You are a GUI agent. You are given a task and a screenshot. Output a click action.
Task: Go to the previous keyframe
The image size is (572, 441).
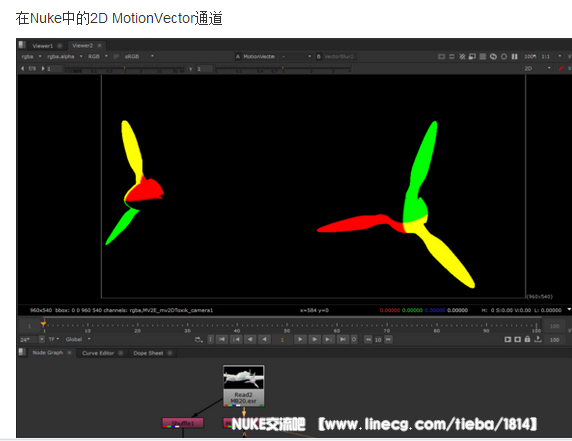pyautogui.click(x=236, y=340)
